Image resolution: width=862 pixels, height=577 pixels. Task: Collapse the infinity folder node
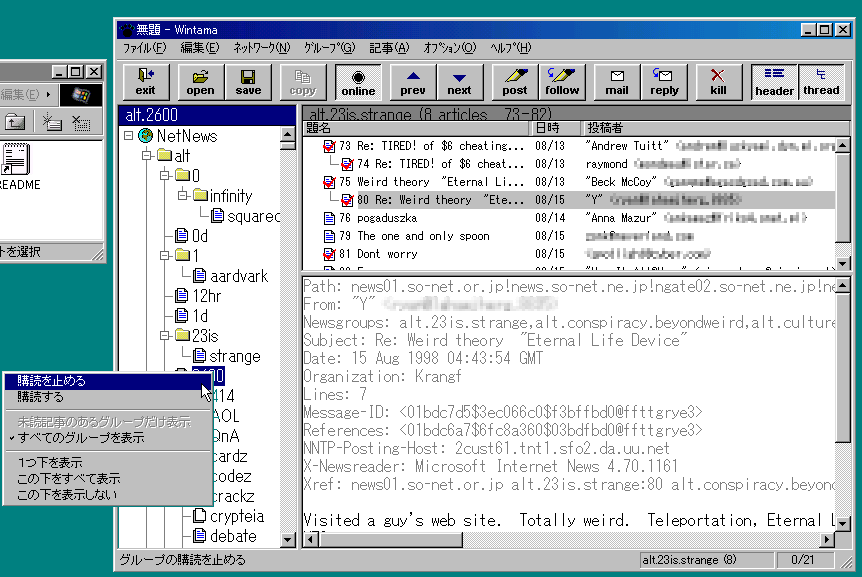point(183,195)
